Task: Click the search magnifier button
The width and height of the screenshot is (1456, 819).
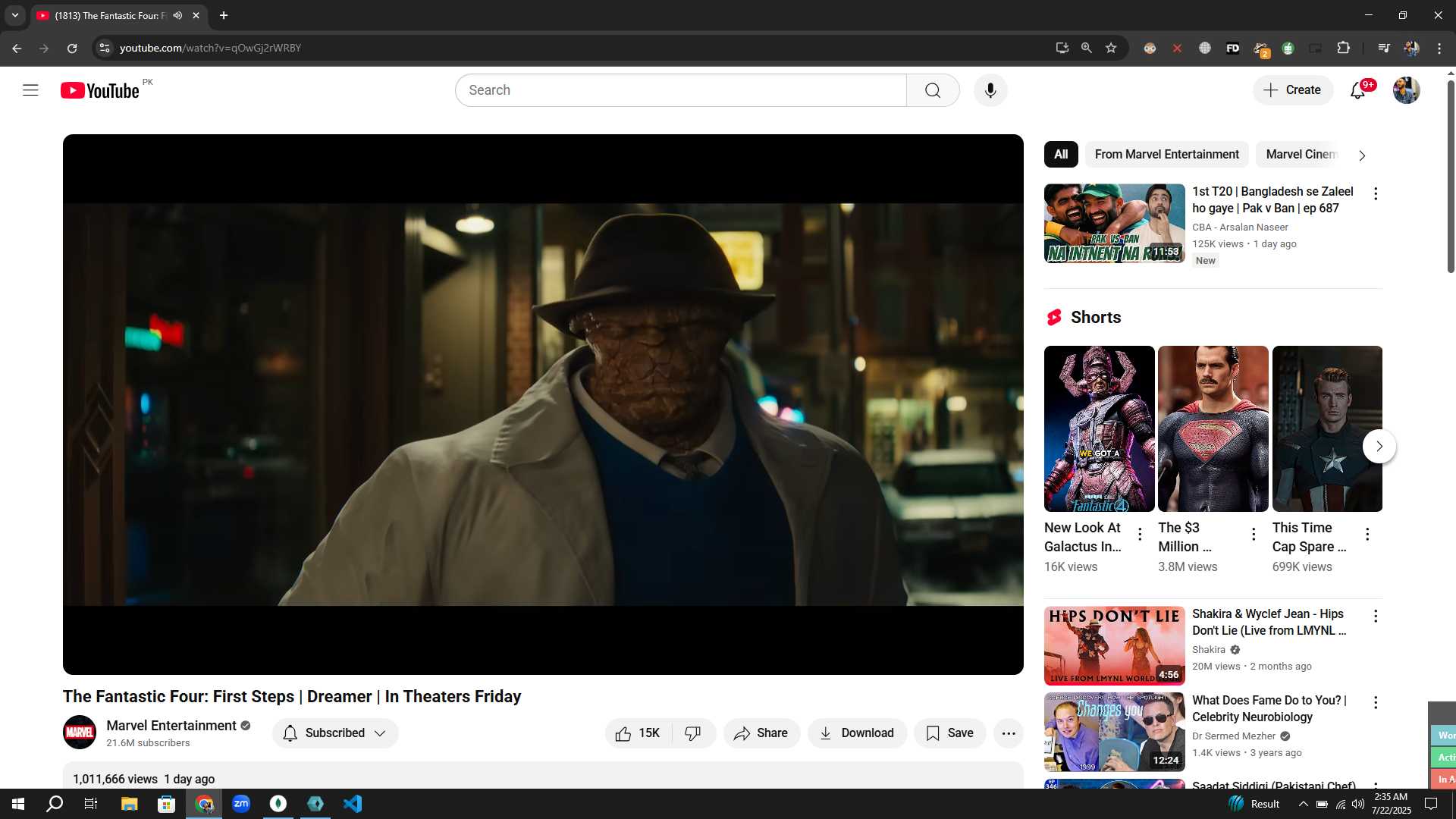Action: [933, 90]
